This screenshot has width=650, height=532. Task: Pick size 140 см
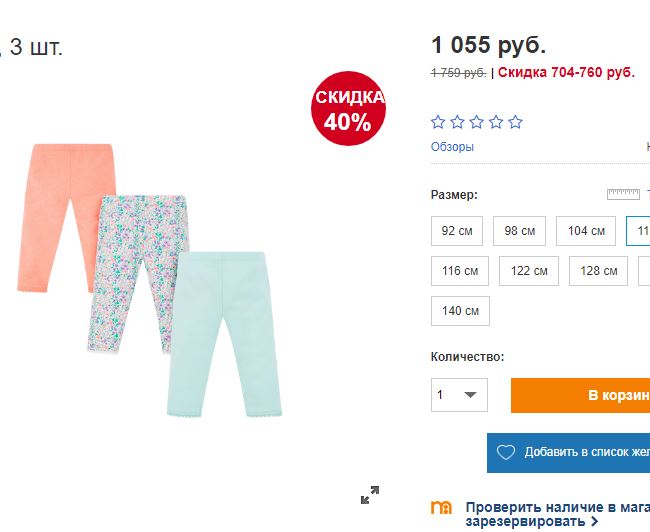[x=460, y=311]
